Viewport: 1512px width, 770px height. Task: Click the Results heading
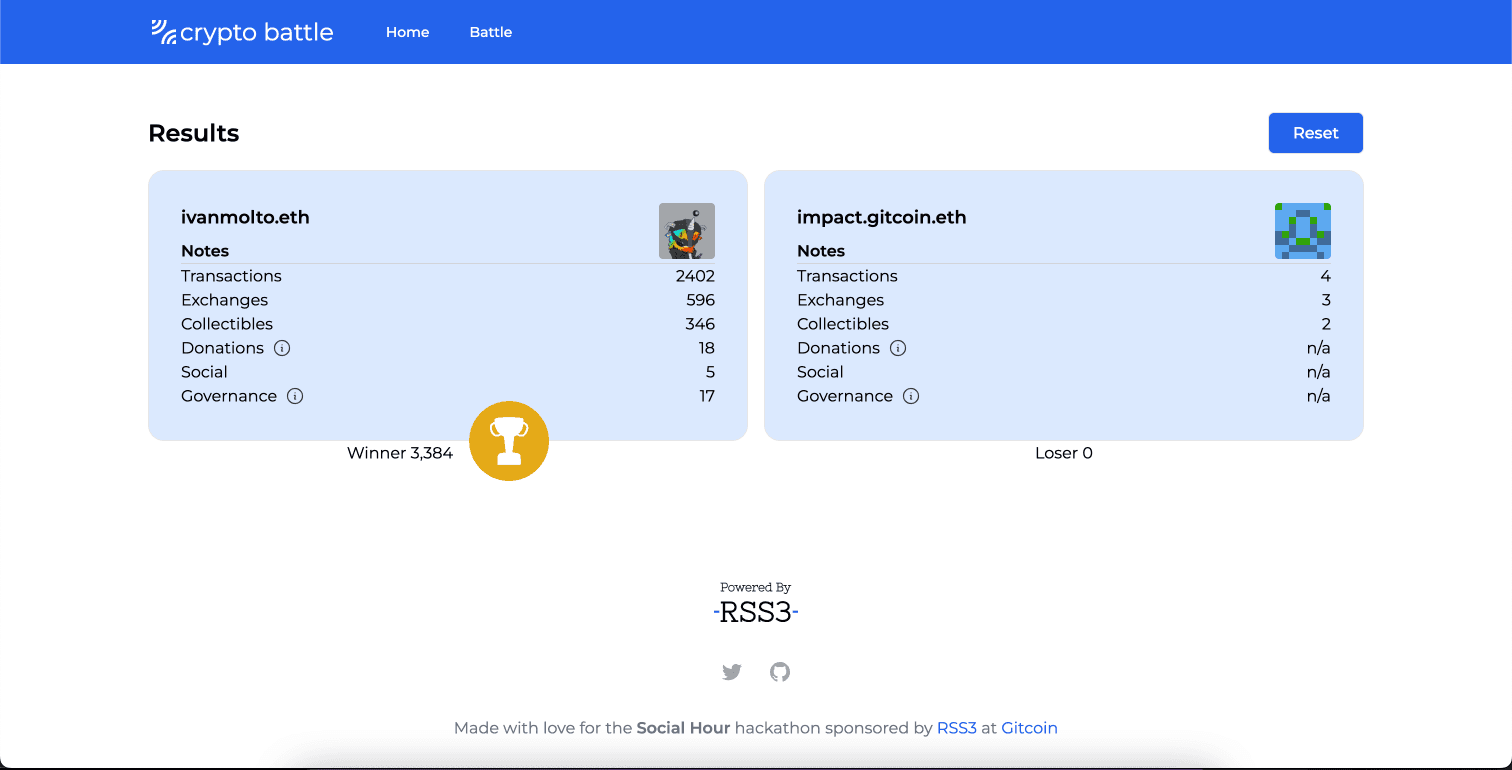tap(194, 133)
